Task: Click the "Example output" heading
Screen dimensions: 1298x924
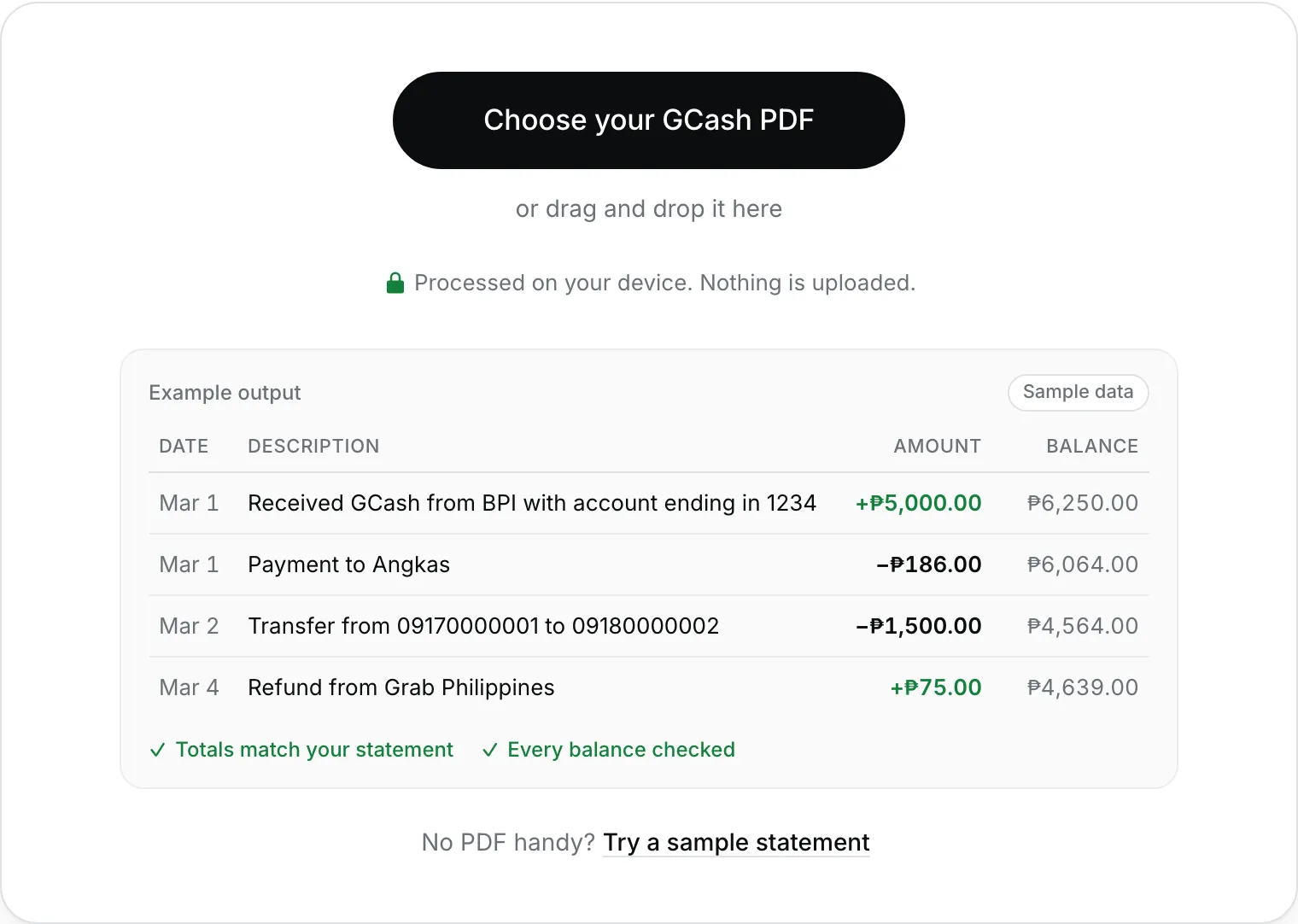Action: [x=225, y=393]
